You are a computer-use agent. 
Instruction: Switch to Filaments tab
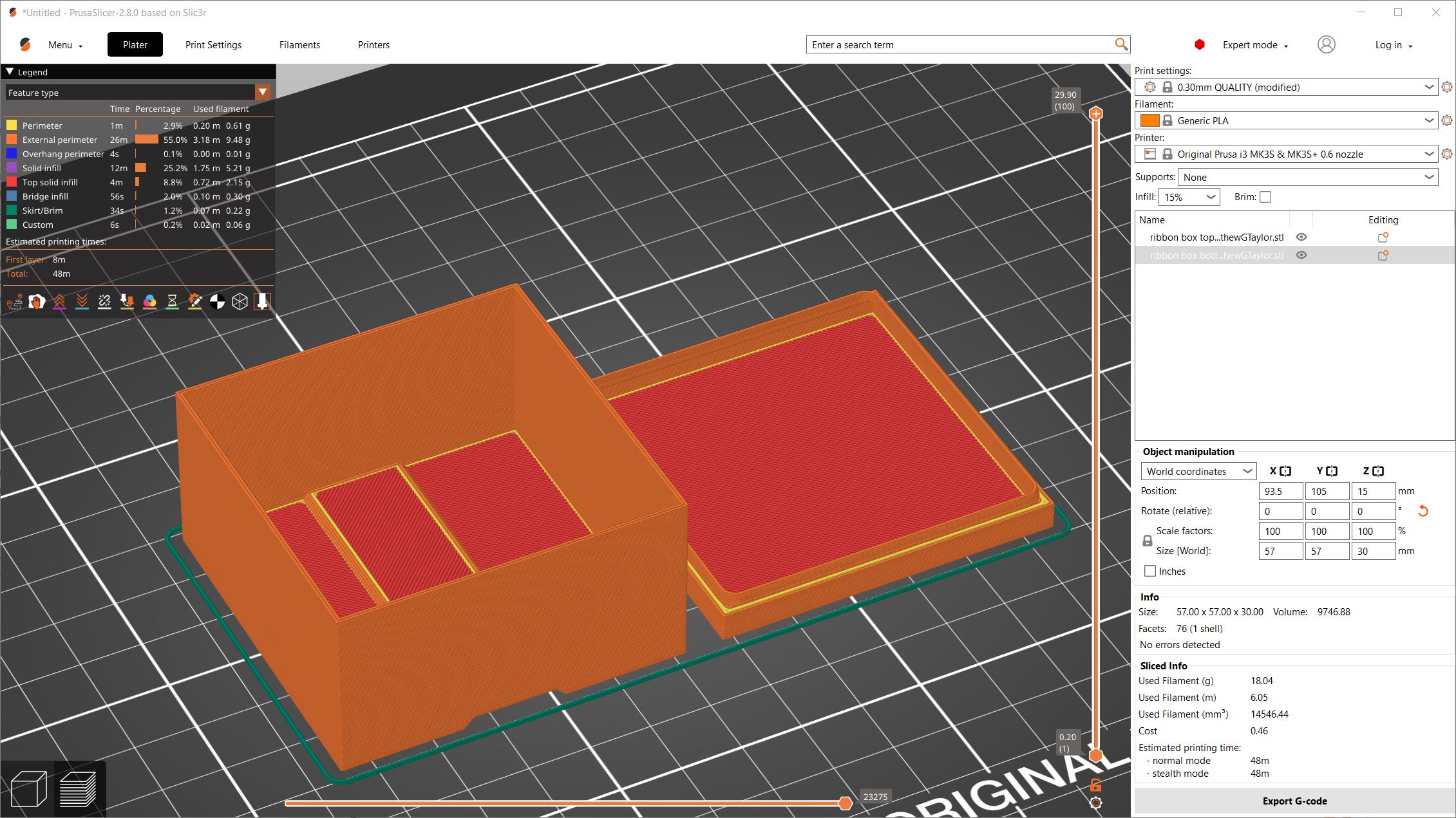click(299, 44)
